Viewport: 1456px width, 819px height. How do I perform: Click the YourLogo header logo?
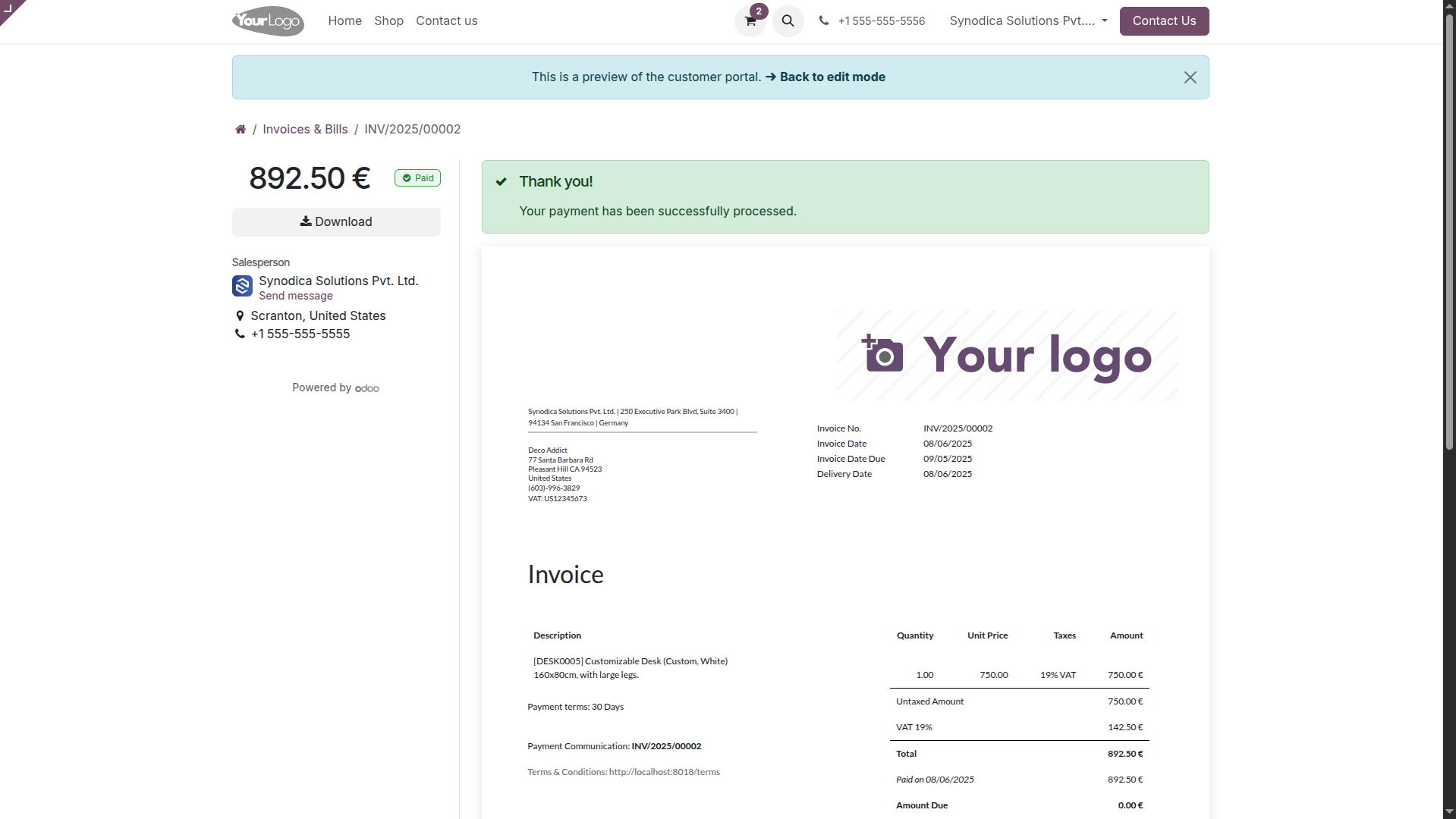coord(269,21)
